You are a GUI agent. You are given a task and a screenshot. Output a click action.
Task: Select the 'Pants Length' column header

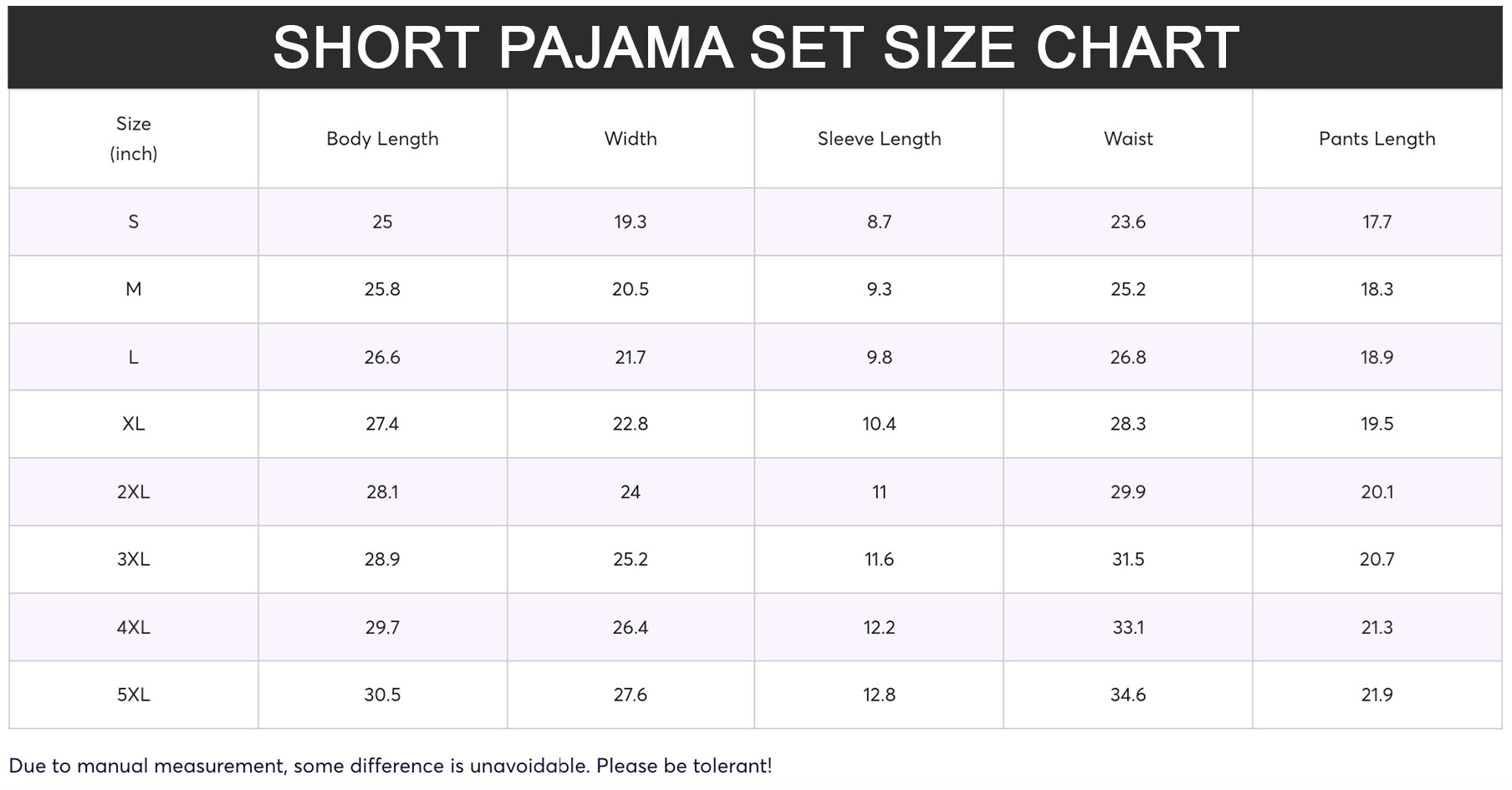[1377, 139]
